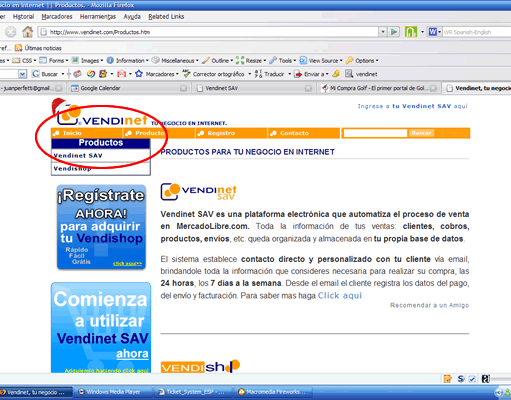Open the Information developer toolbar menu
511x400 pixels.
tap(127, 60)
